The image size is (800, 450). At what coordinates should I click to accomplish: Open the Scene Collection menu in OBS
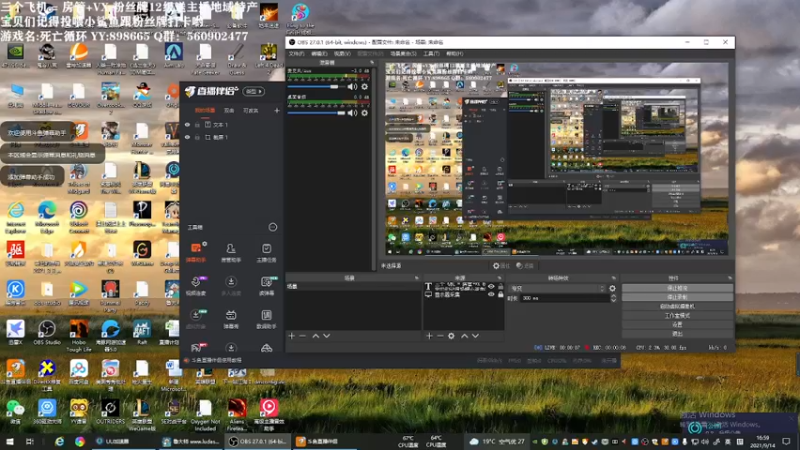[403, 54]
